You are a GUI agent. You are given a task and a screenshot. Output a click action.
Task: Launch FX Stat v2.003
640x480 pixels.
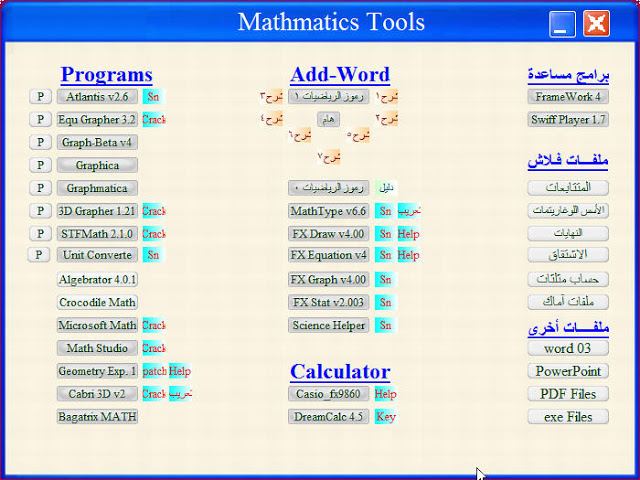329,302
